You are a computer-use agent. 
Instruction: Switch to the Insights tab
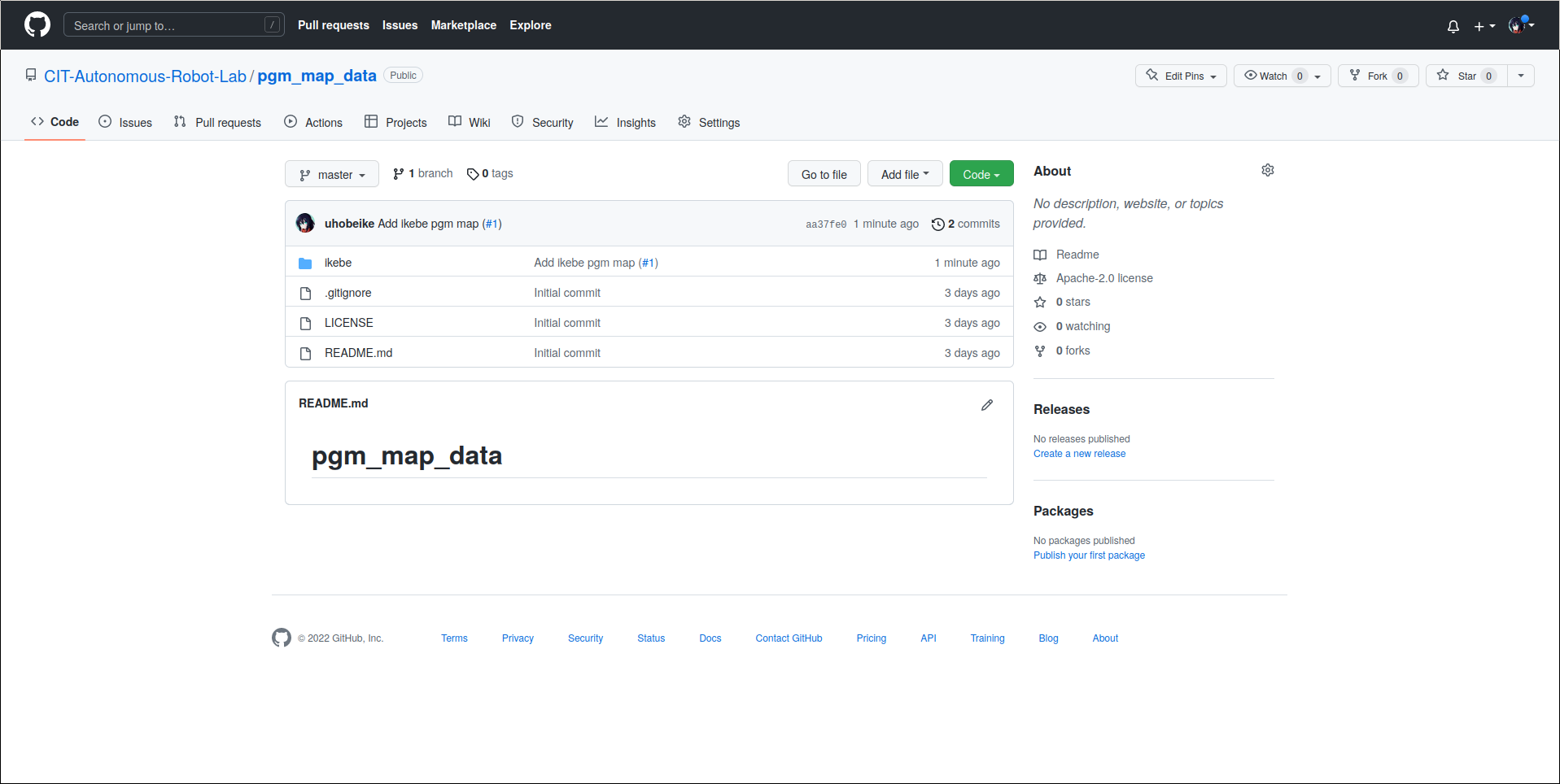tap(625, 122)
